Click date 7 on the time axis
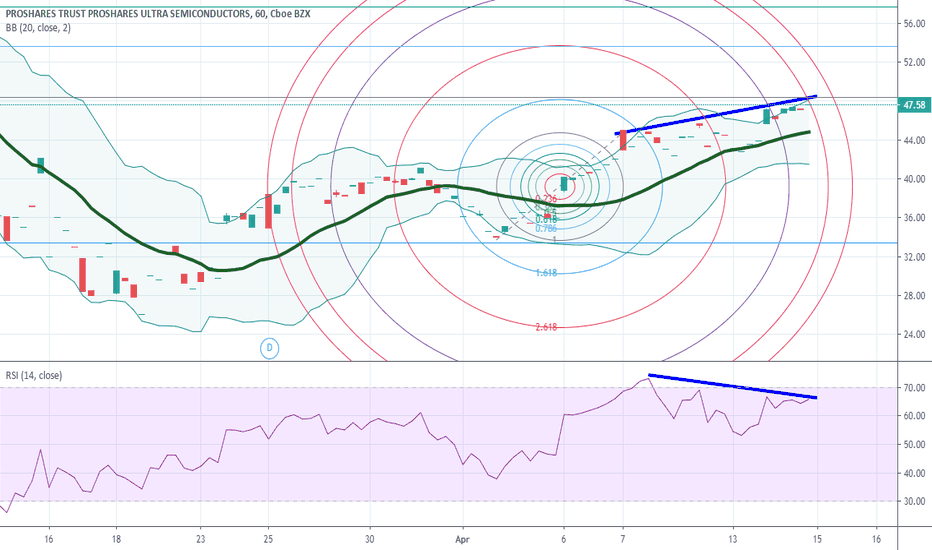 tap(623, 539)
